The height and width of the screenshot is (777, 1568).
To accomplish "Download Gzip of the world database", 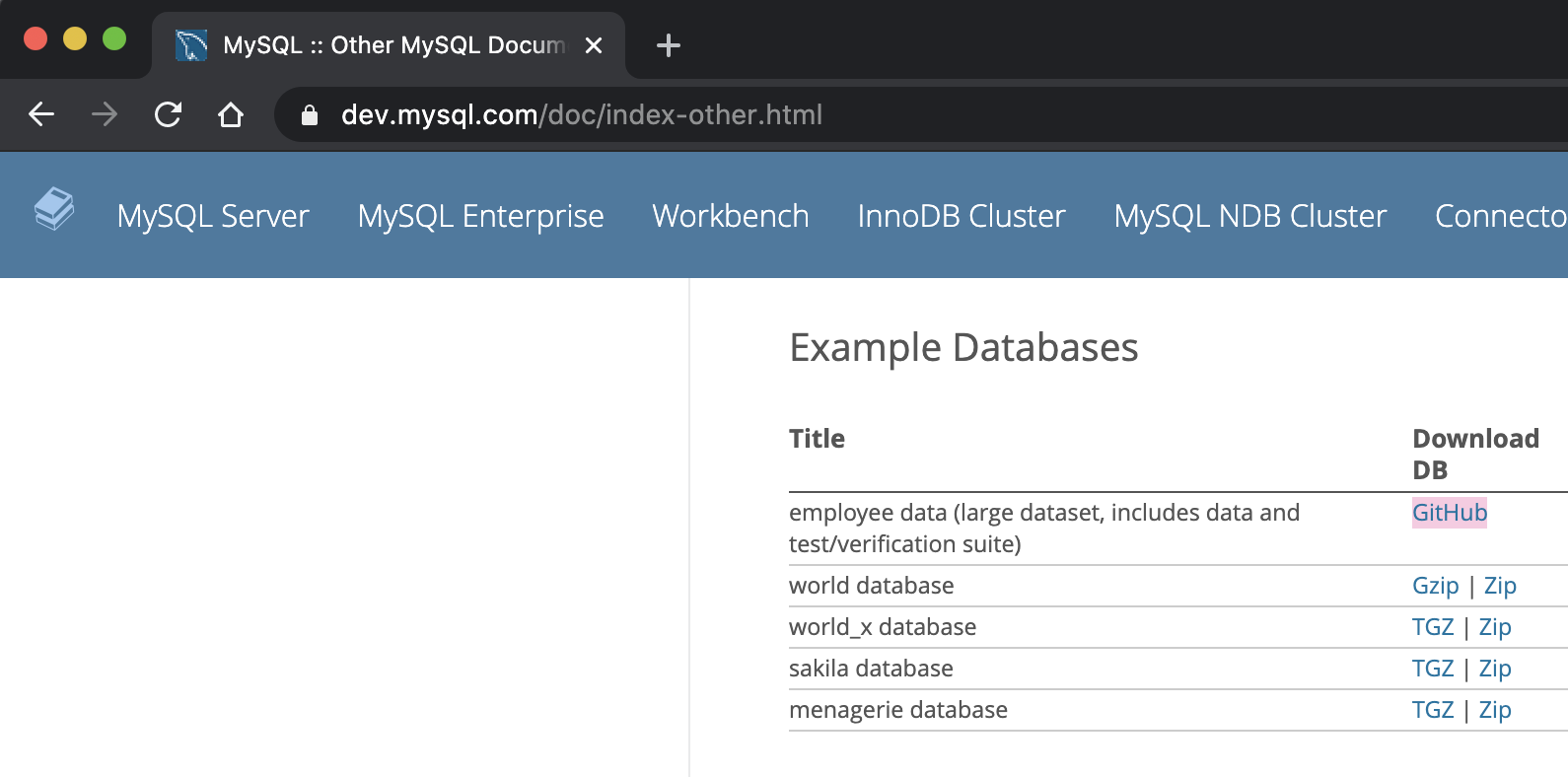I will click(1436, 586).
